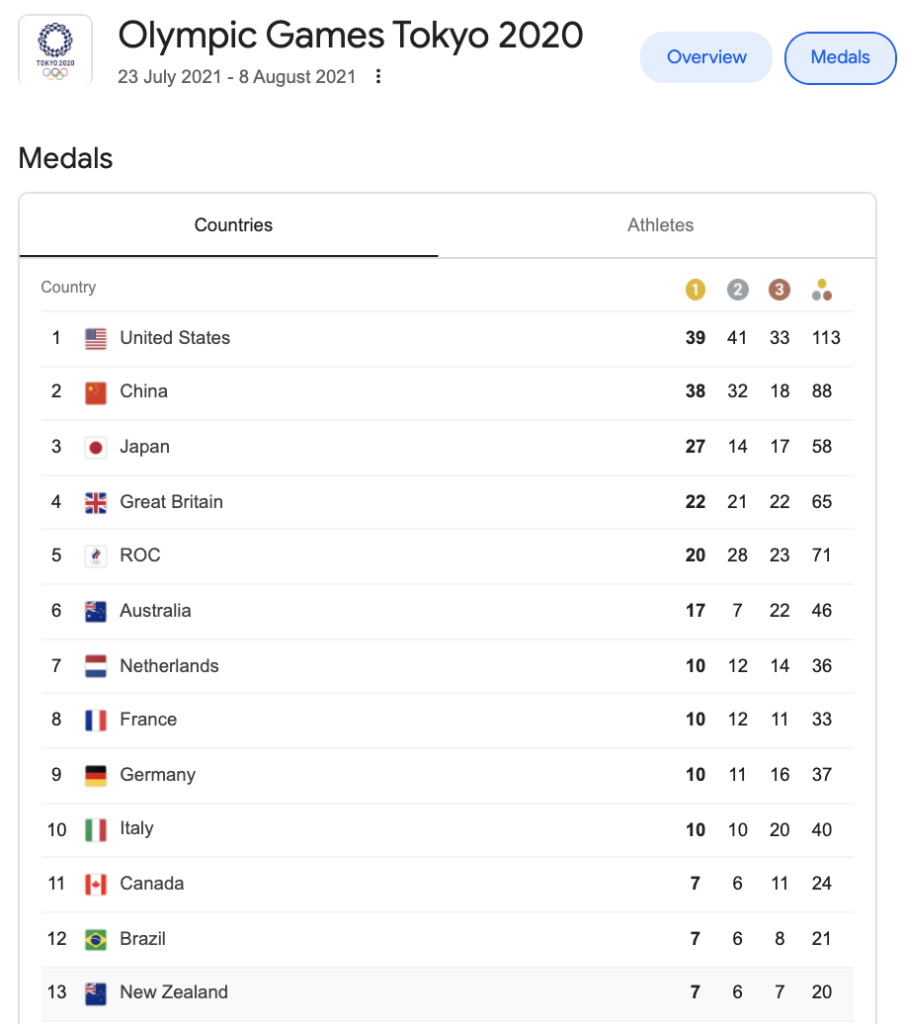Open the three-dot more options menu
905x1024 pixels.
[x=378, y=76]
